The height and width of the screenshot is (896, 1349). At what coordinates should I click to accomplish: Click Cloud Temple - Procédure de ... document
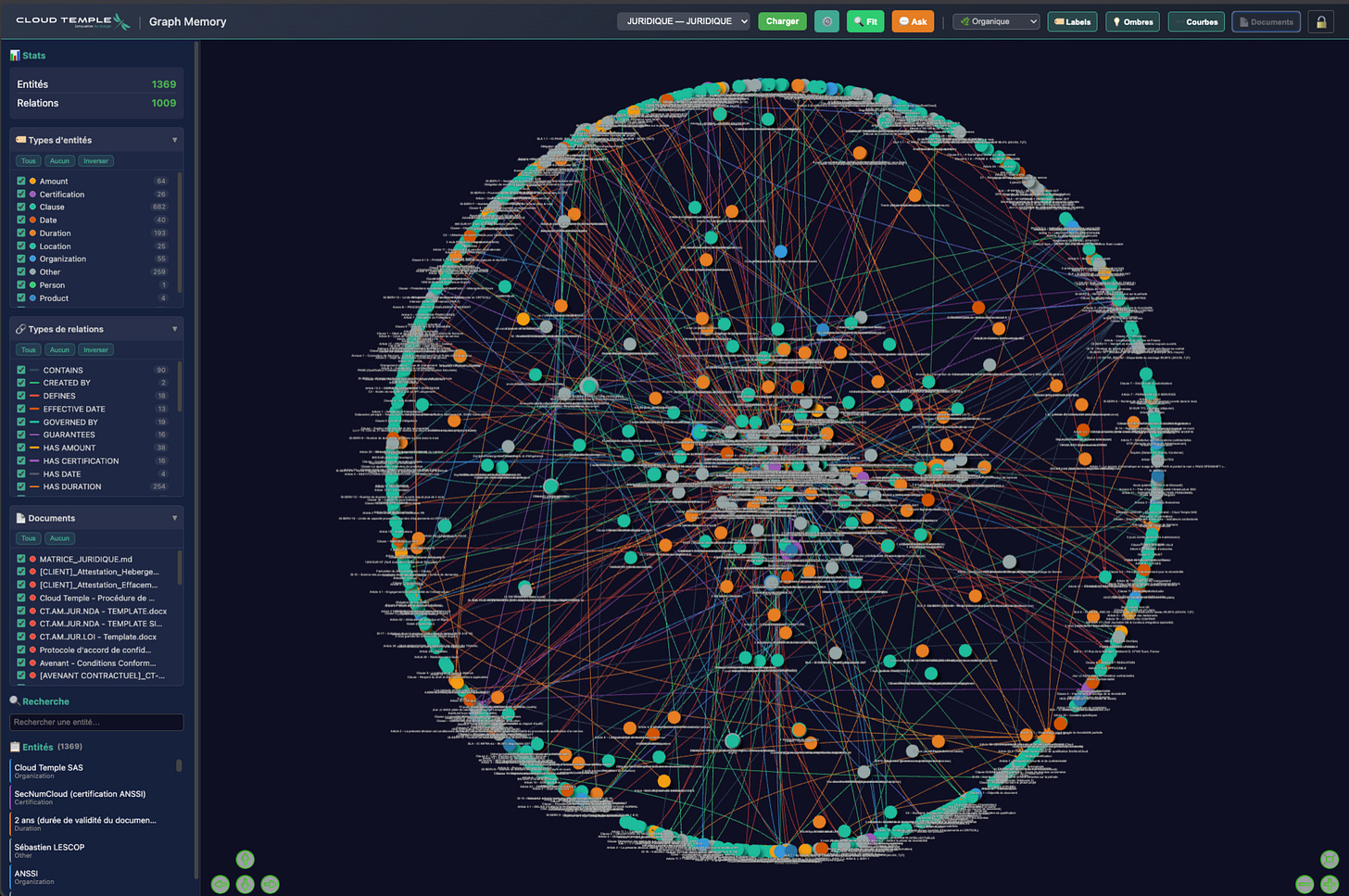[x=96, y=599]
